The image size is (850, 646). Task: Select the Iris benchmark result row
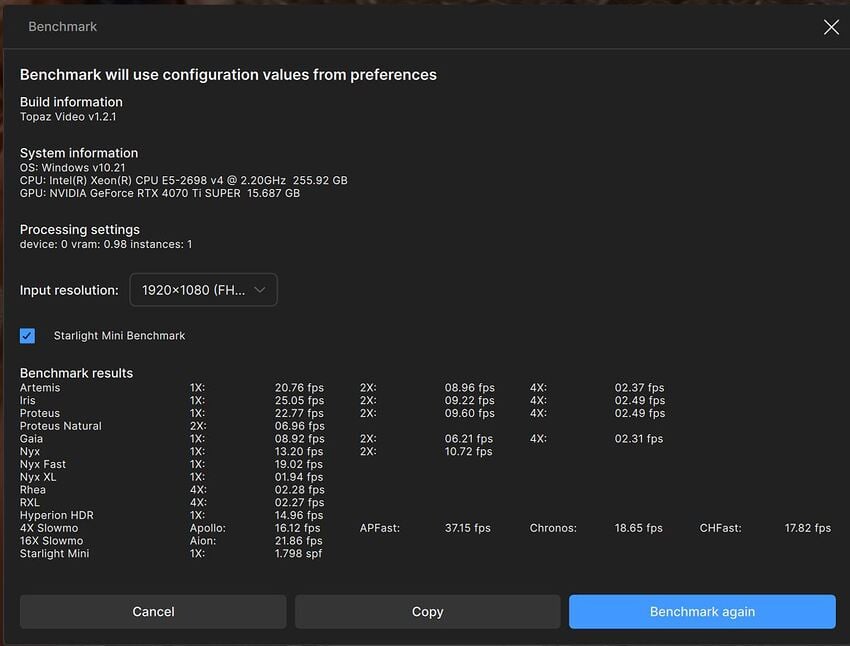[x=30, y=400]
